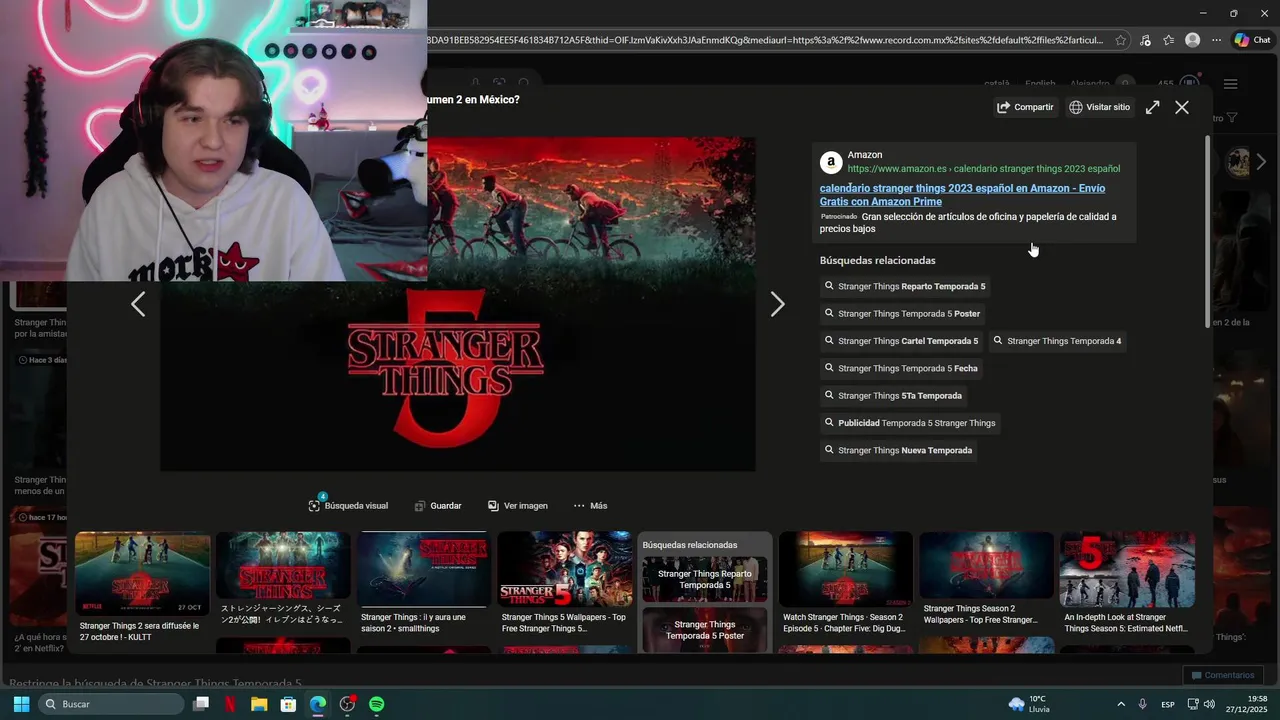Open the Bing hamburger menu
Screen dimensions: 1280x720
point(1231,84)
